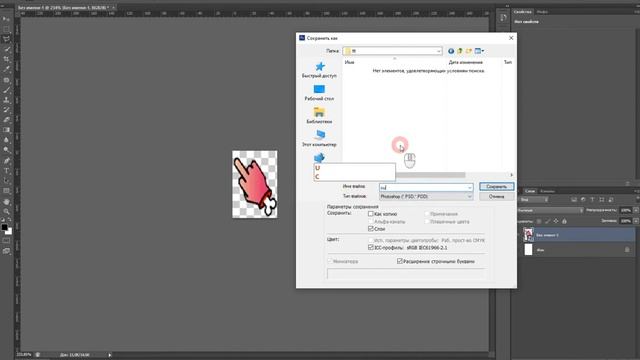The width and height of the screenshot is (640, 360).
Task: Select the Horizontal Type tool
Action: (x=6, y=171)
